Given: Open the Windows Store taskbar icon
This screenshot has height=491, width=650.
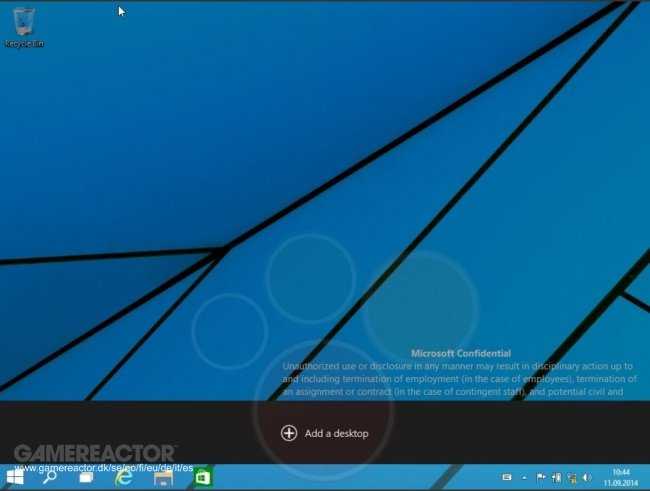Looking at the screenshot, I should [x=201, y=477].
